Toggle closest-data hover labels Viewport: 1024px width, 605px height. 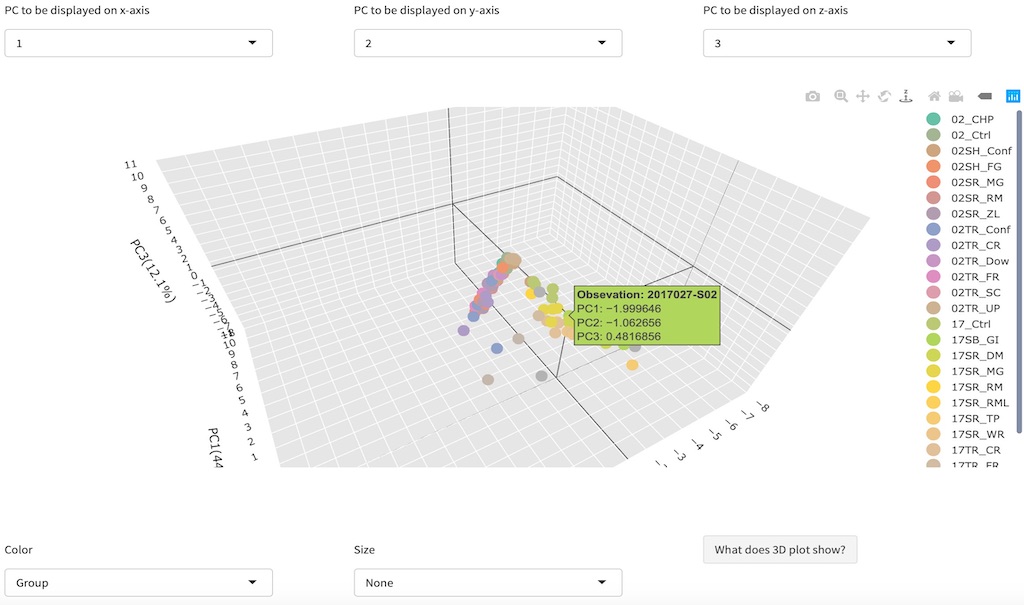[983, 96]
